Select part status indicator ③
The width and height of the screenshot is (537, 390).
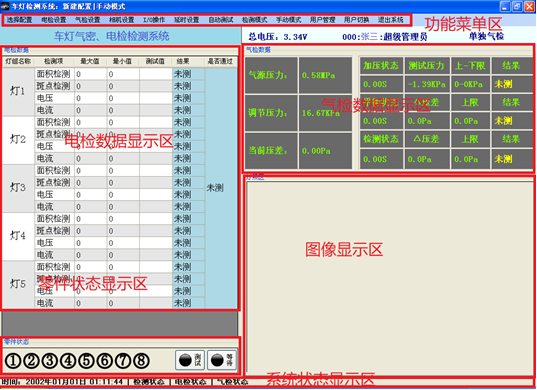click(50, 361)
